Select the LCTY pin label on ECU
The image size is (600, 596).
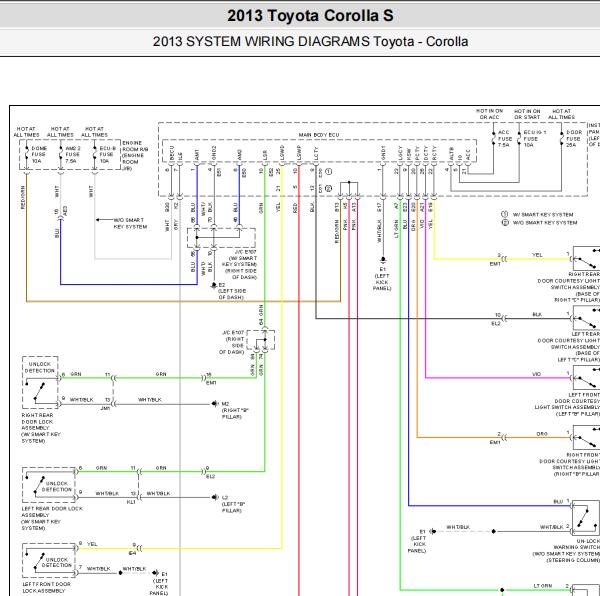316,154
